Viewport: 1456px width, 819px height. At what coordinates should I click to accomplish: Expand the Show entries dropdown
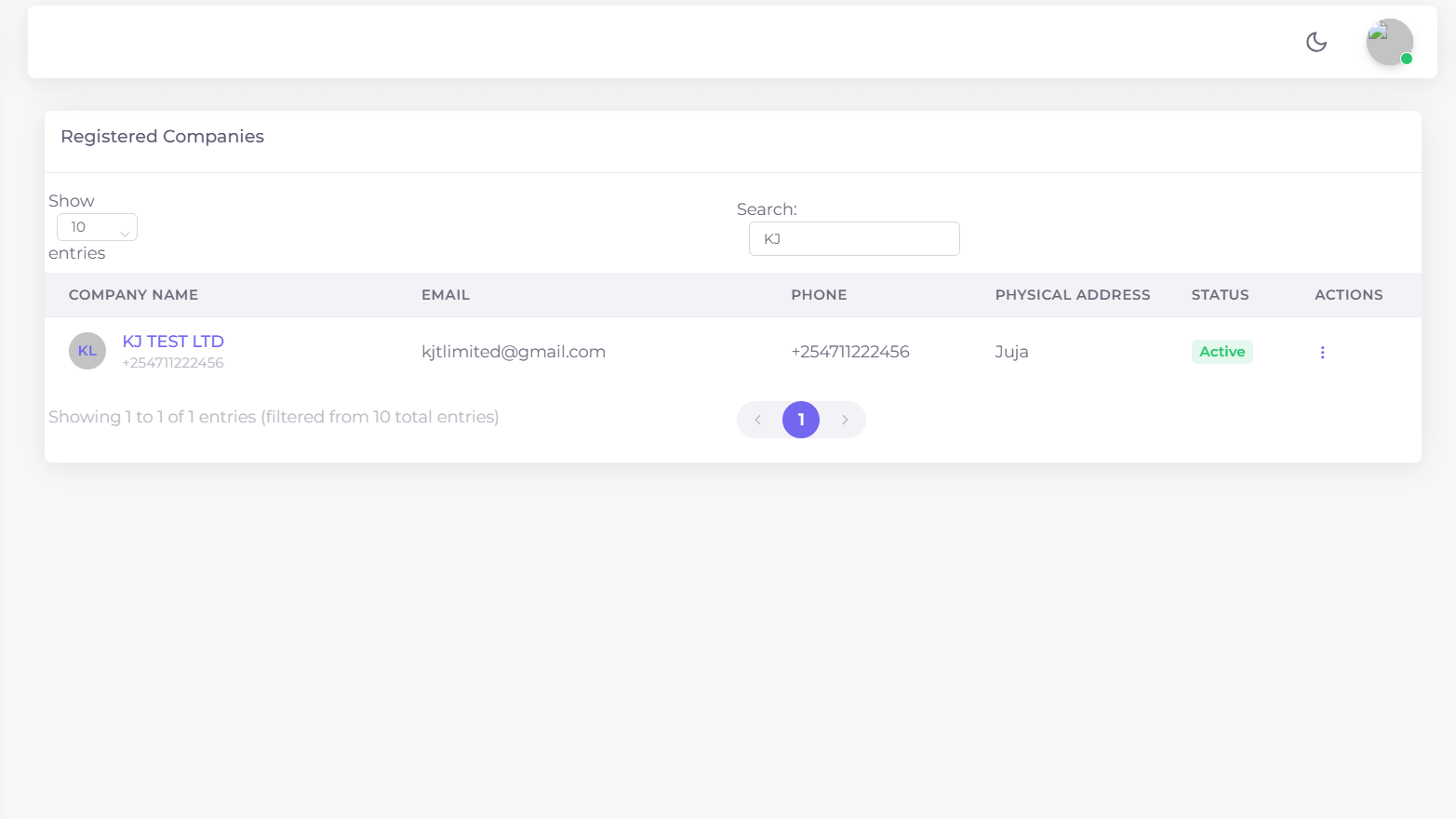pyautogui.click(x=97, y=227)
